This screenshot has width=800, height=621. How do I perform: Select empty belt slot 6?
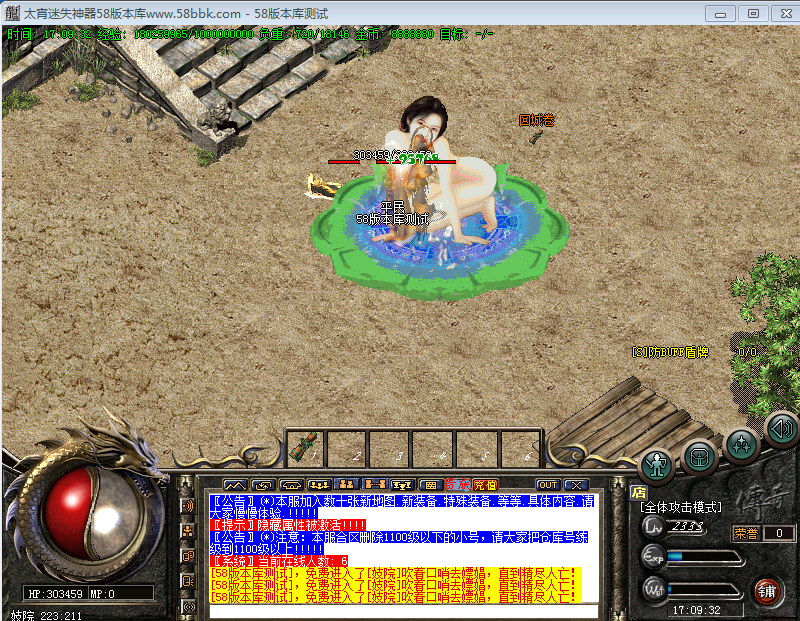click(x=519, y=447)
